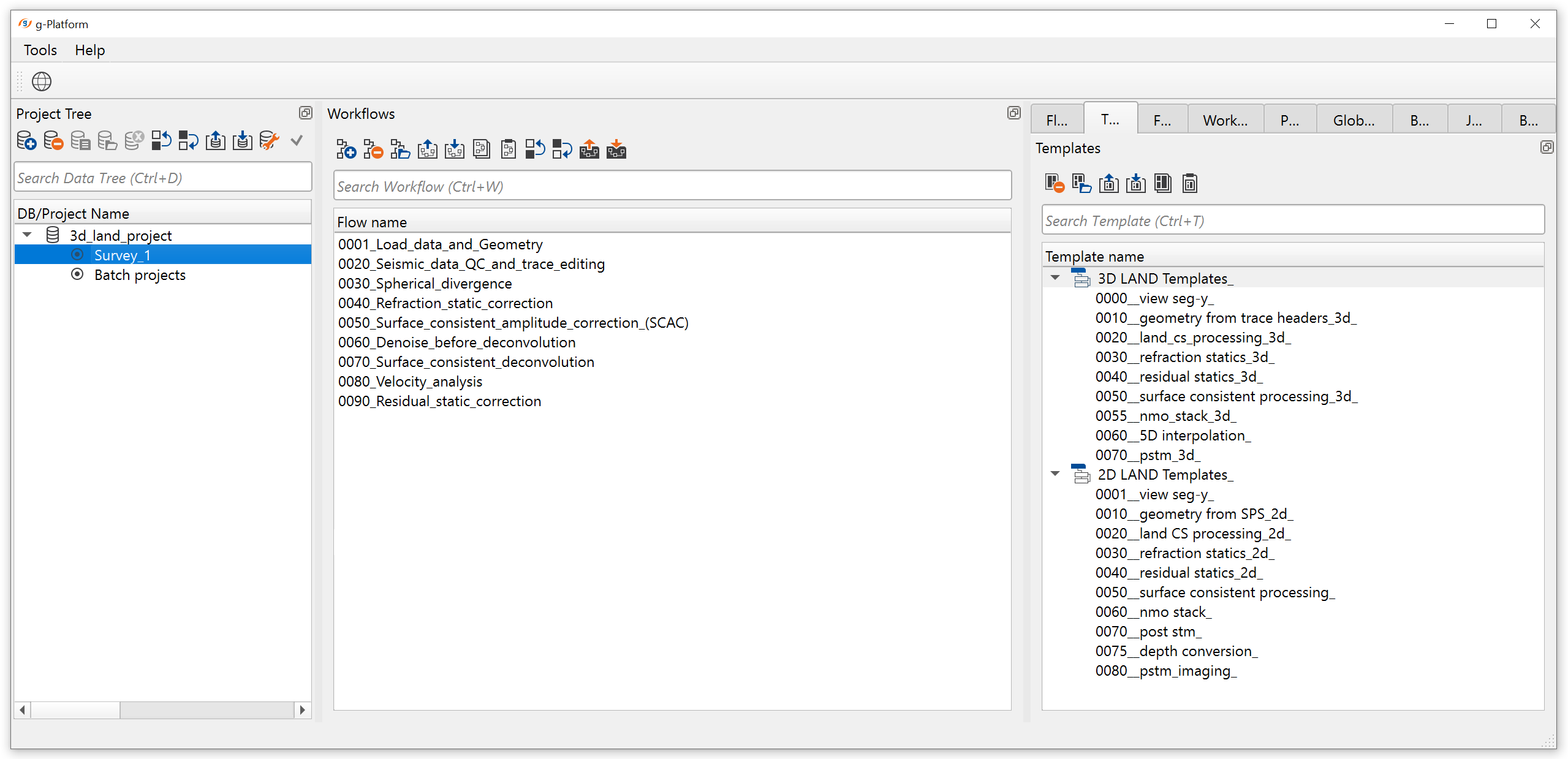
Task: Switch to the Glob... tab
Action: click(1353, 120)
